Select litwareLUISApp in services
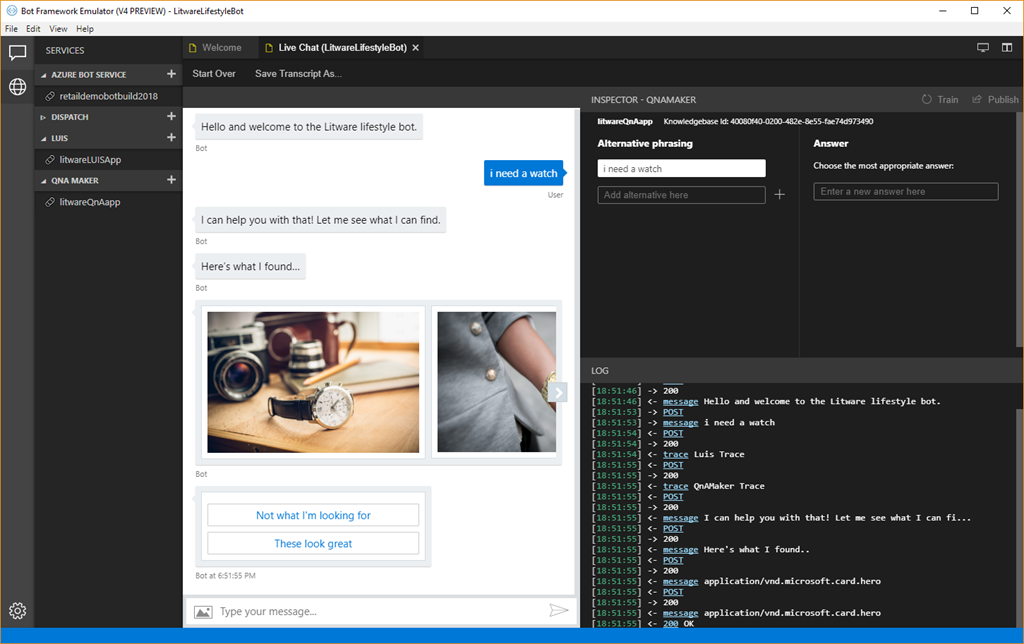This screenshot has width=1024, height=644. point(108,159)
